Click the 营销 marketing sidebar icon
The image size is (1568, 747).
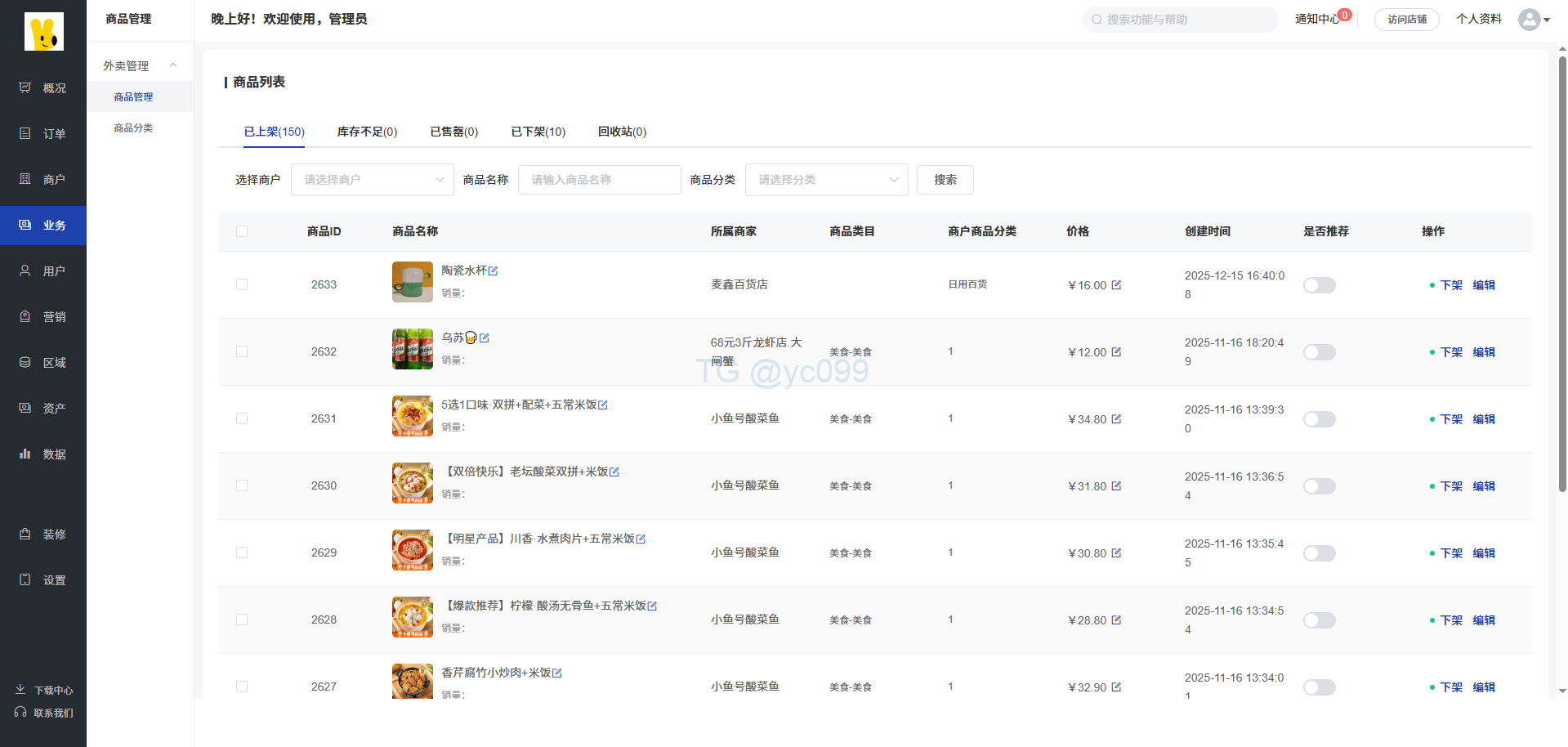click(25, 316)
